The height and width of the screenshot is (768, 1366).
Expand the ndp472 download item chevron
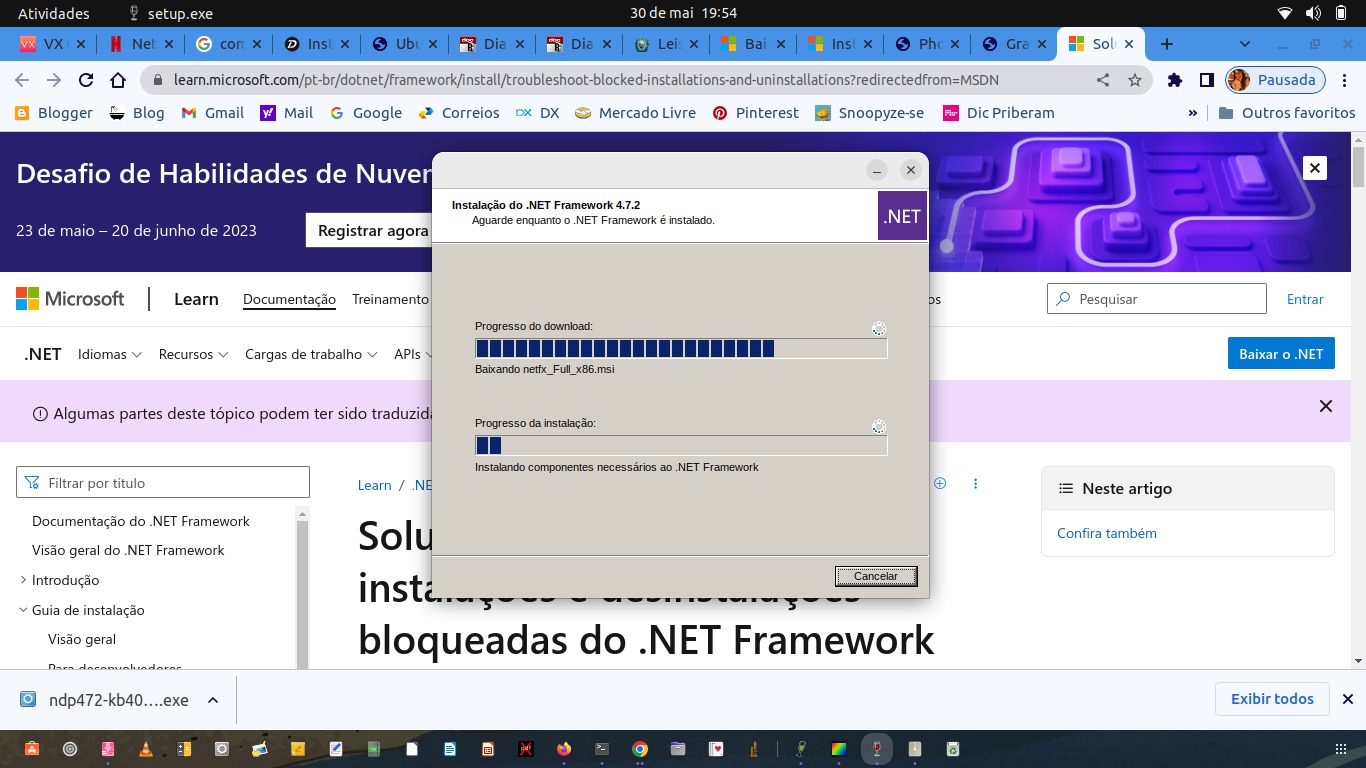(213, 700)
